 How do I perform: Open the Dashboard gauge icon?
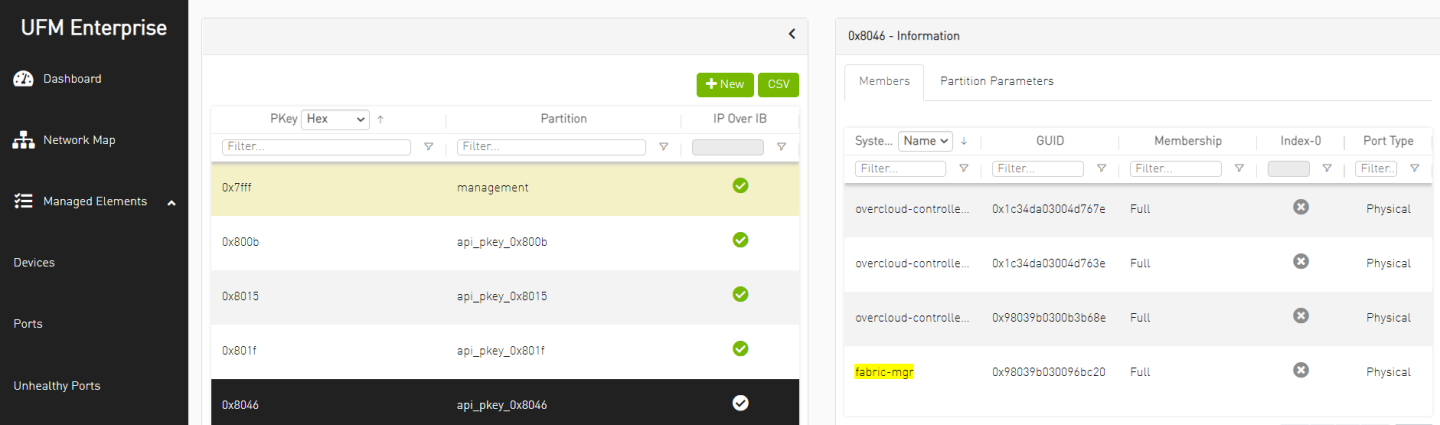23,79
